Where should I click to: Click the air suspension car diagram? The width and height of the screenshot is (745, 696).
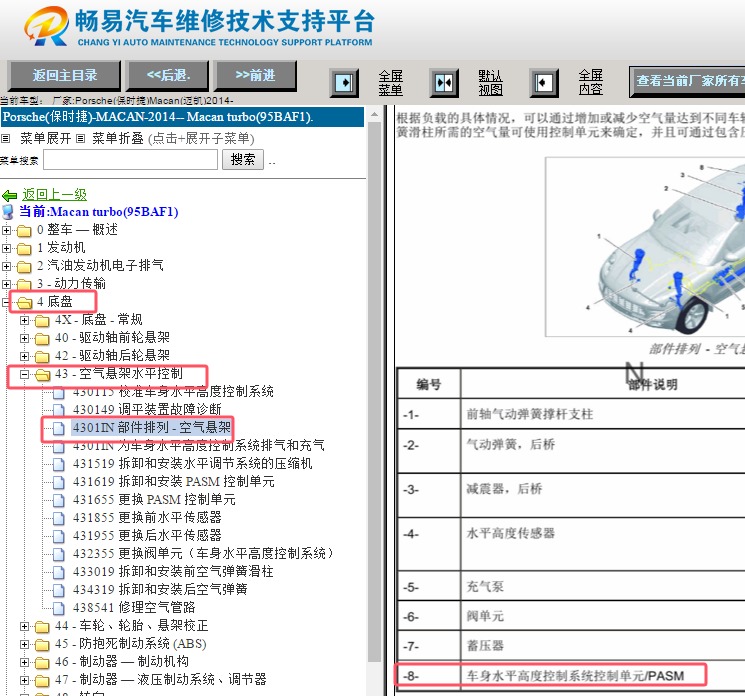coord(645,247)
